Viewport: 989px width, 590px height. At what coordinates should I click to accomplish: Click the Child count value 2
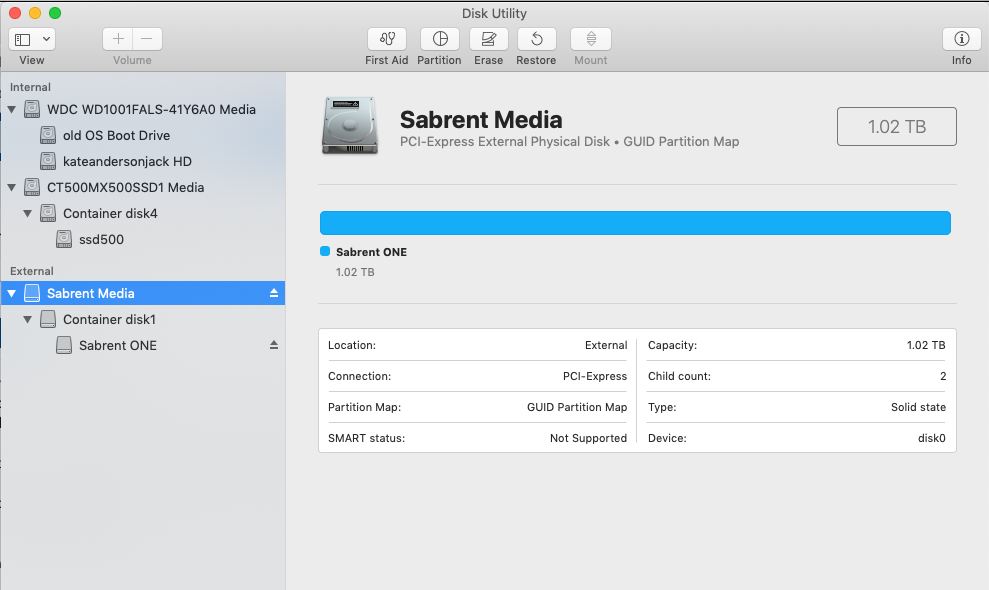[x=943, y=376]
